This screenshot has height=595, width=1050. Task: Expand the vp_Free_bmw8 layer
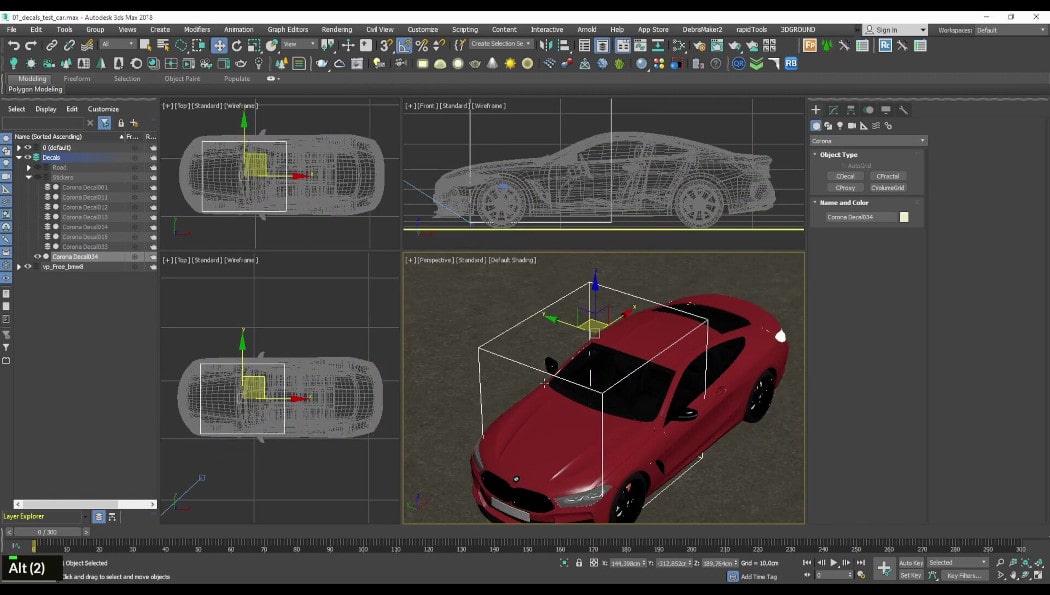click(x=19, y=266)
